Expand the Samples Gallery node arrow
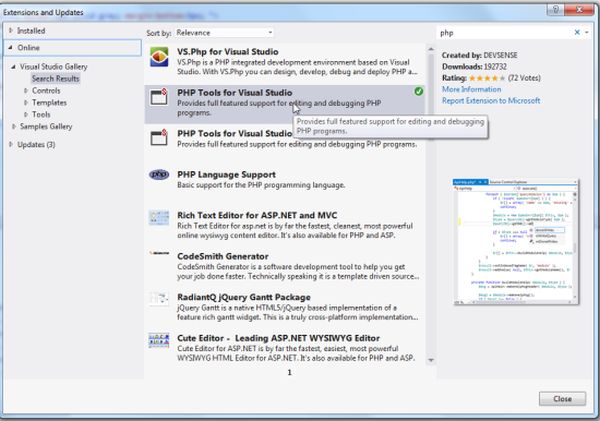The image size is (600, 421). [x=14, y=126]
